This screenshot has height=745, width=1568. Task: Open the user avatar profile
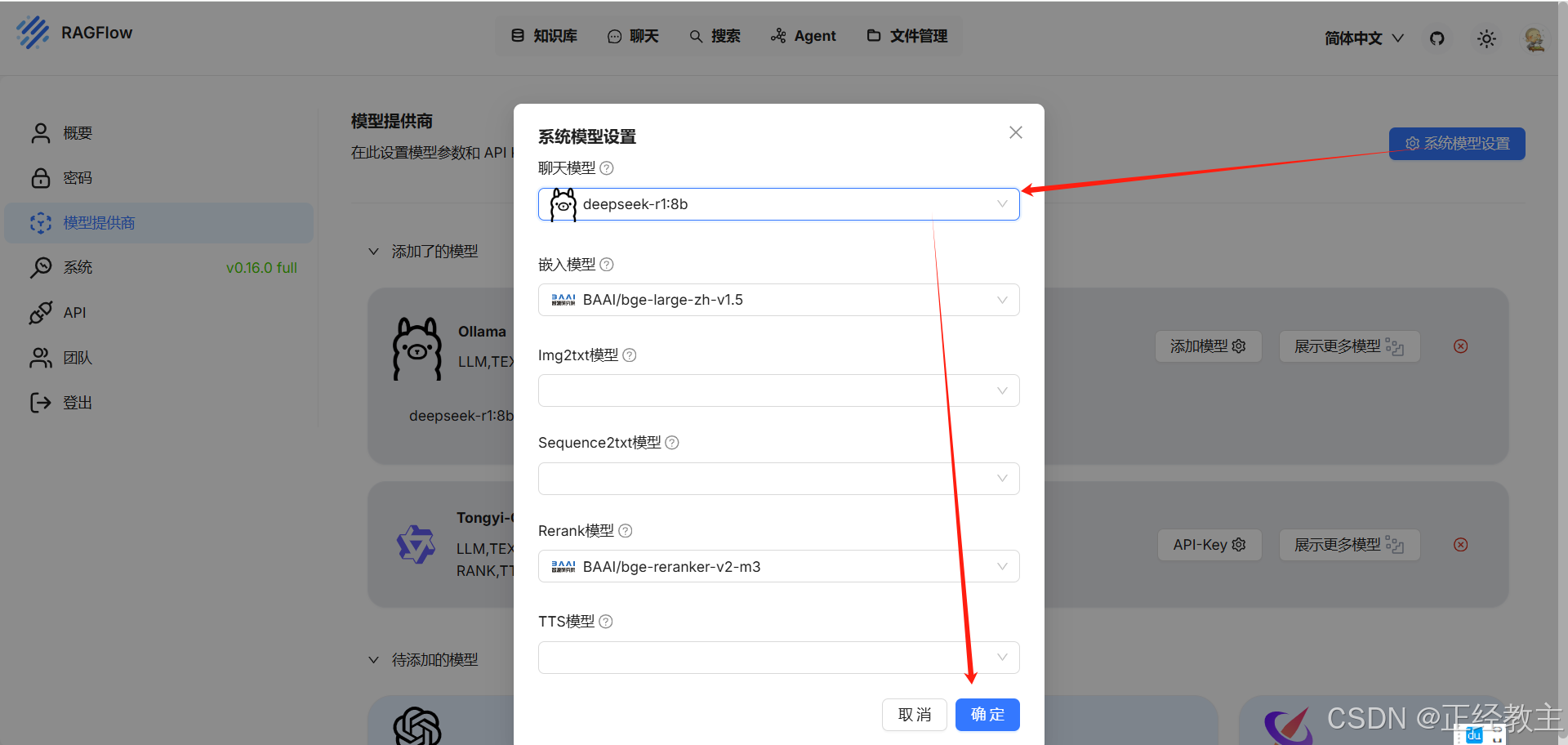1535,38
